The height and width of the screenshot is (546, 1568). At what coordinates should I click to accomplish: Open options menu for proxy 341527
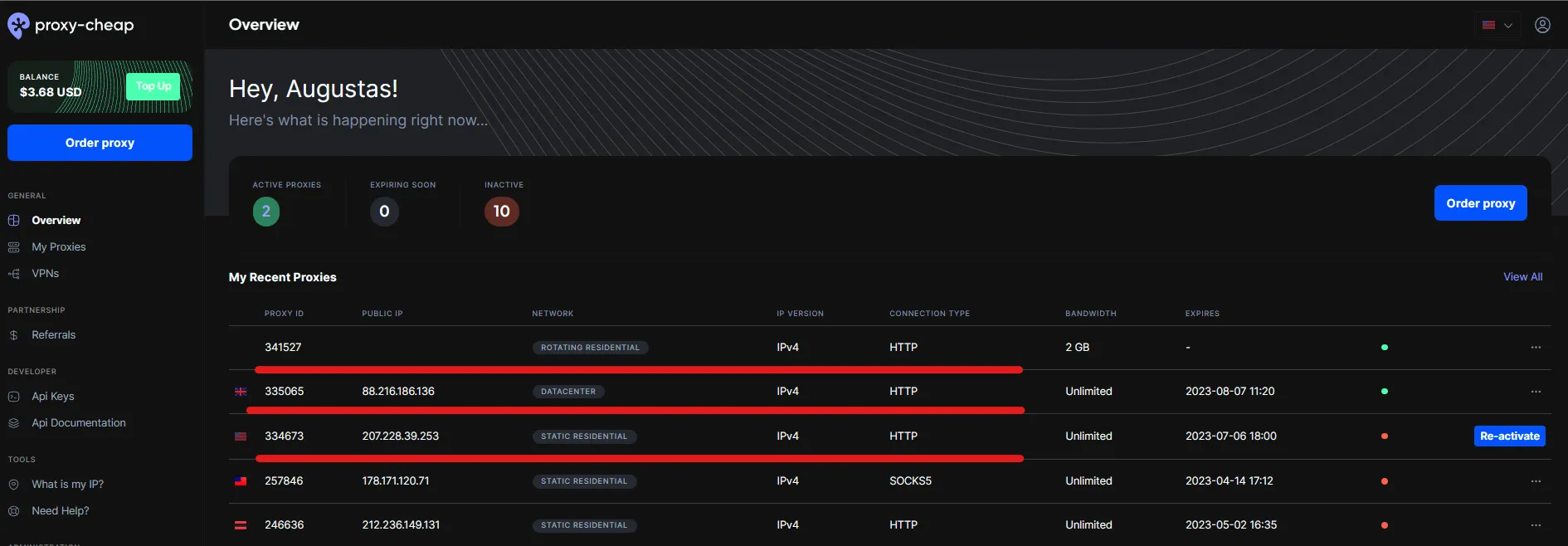click(1536, 348)
